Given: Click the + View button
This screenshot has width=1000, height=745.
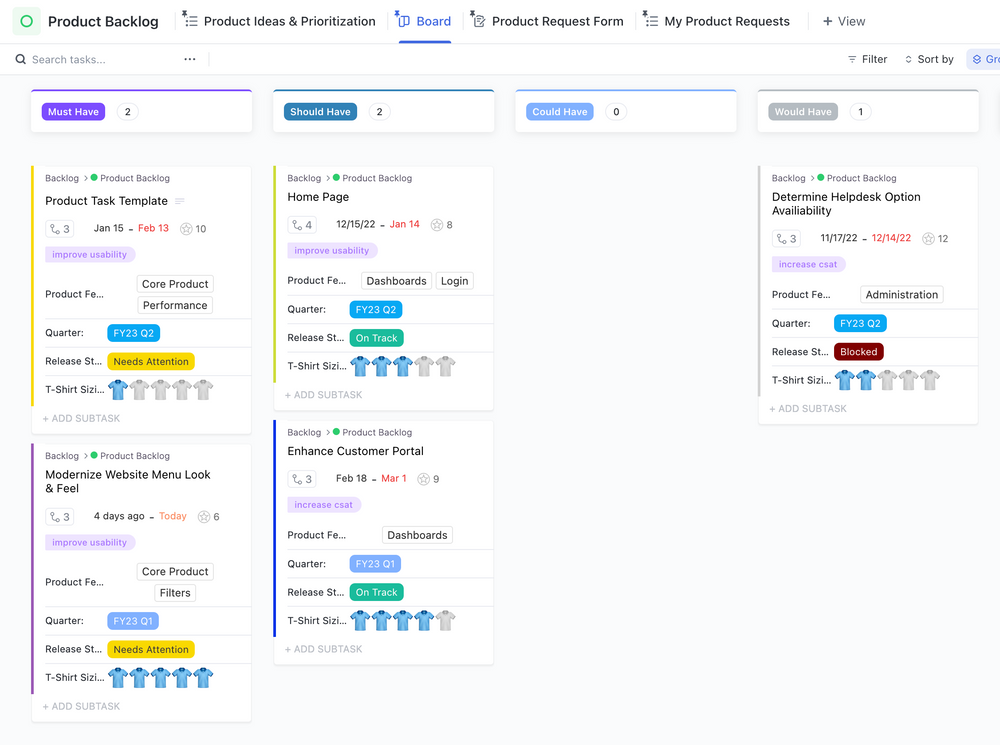Looking at the screenshot, I should click(x=842, y=20).
